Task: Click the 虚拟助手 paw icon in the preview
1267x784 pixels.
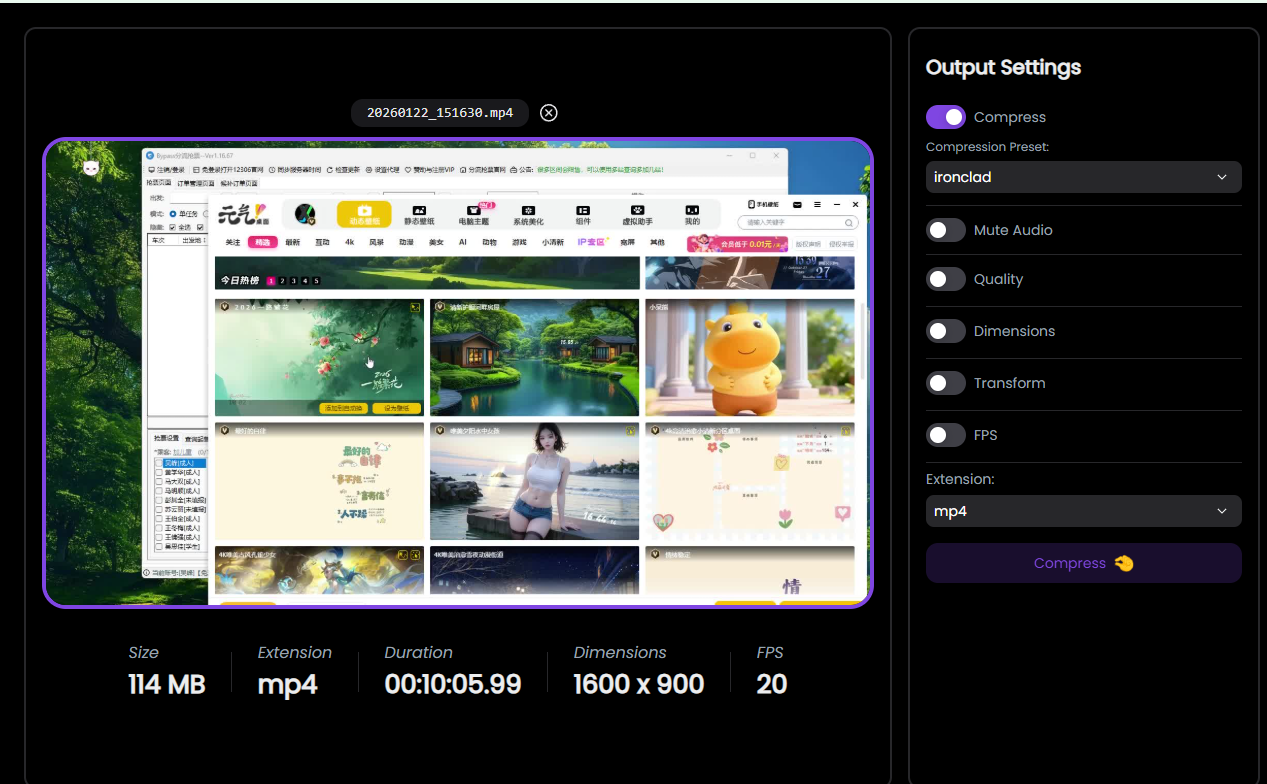Action: pyautogui.click(x=637, y=214)
